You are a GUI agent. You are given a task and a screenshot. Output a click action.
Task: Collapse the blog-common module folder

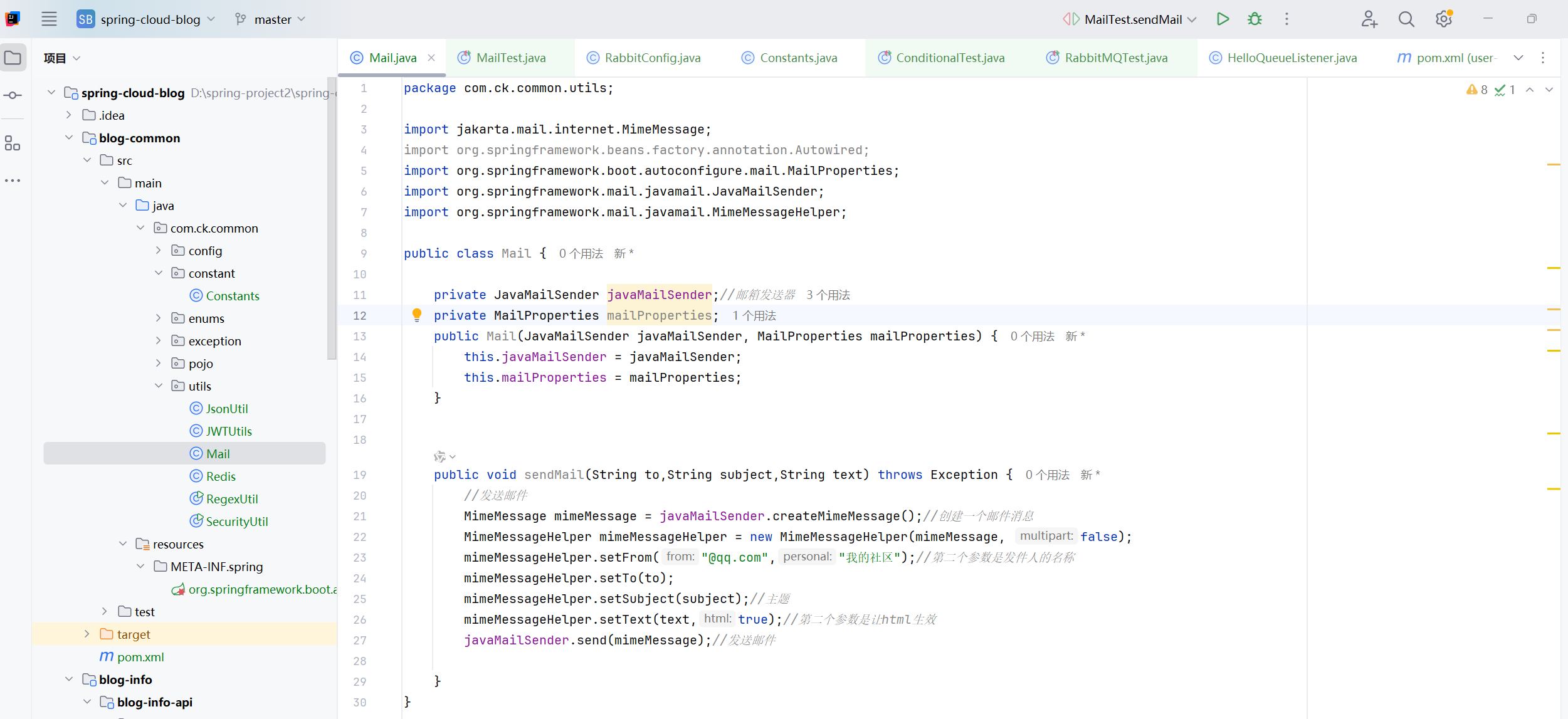69,138
